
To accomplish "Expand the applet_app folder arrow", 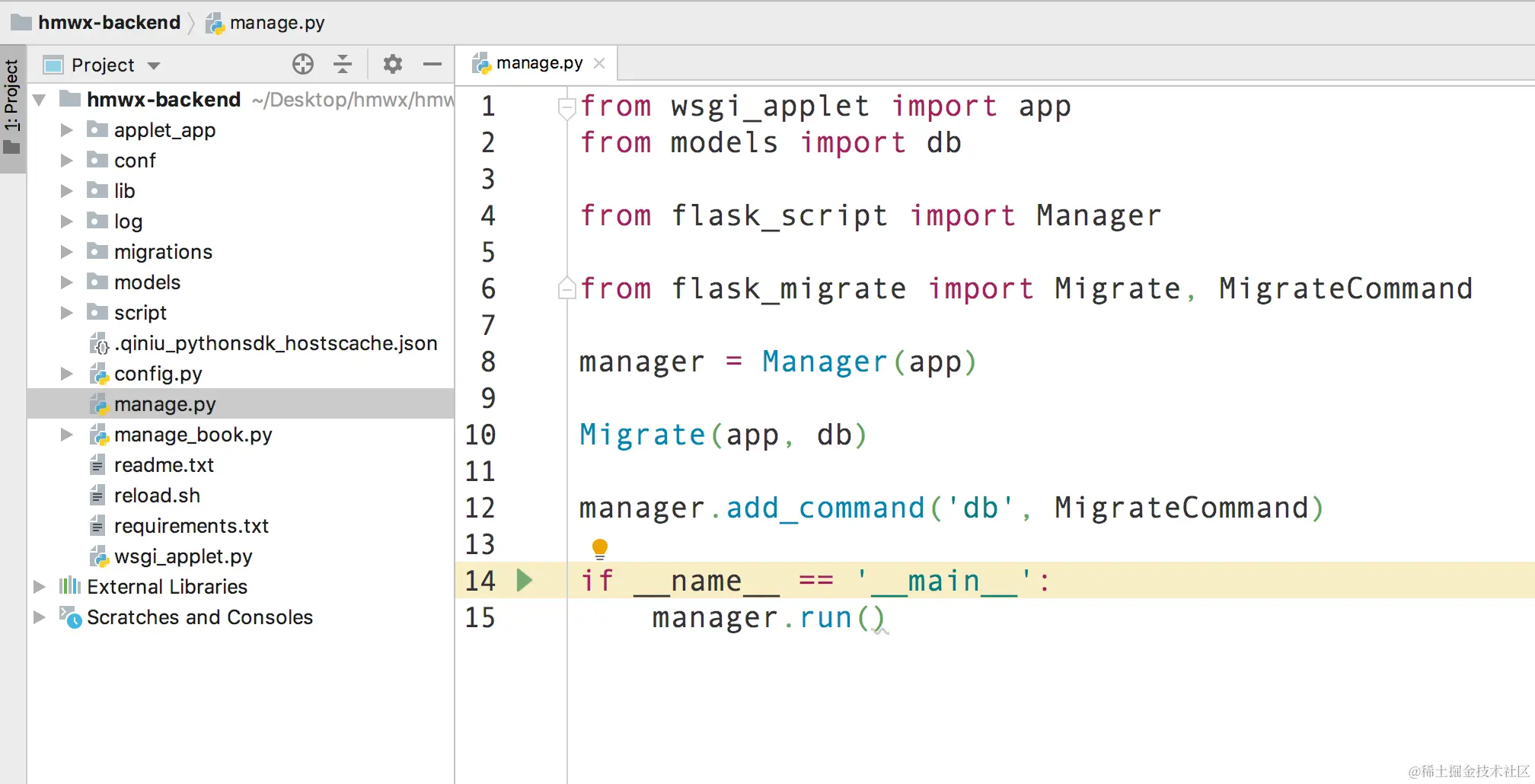I will (66, 130).
